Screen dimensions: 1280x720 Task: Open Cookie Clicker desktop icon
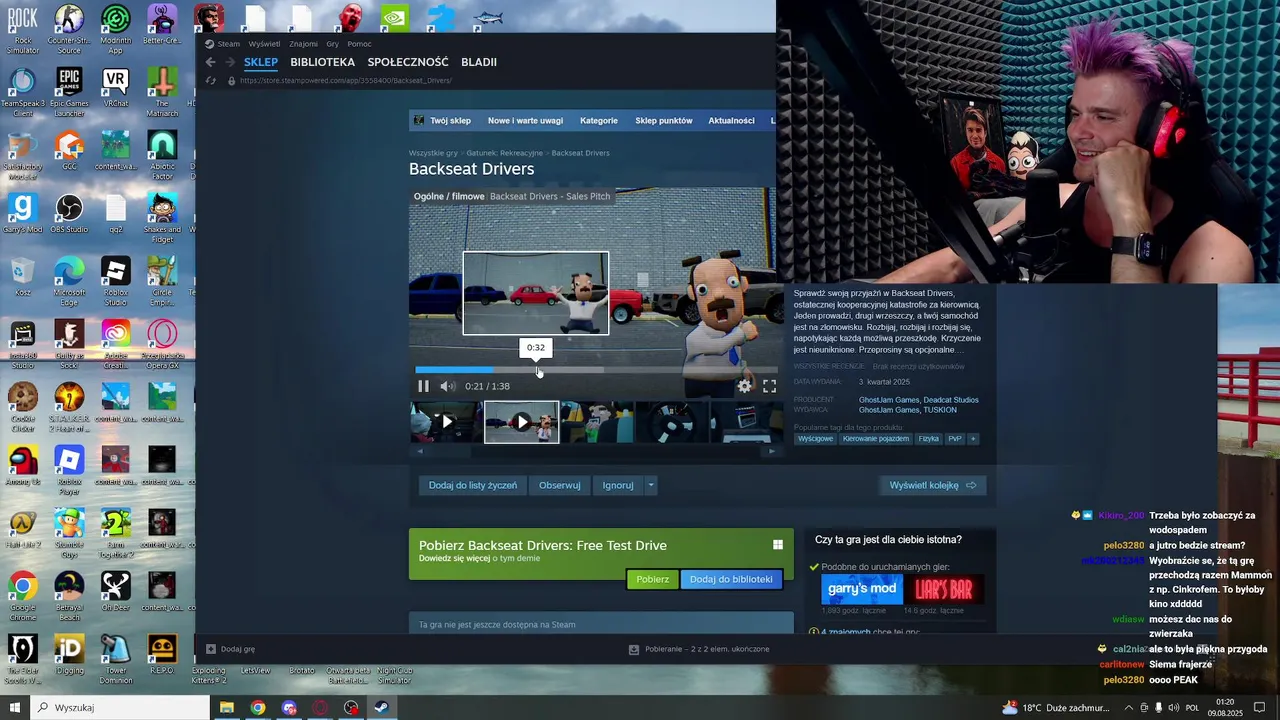point(22,407)
